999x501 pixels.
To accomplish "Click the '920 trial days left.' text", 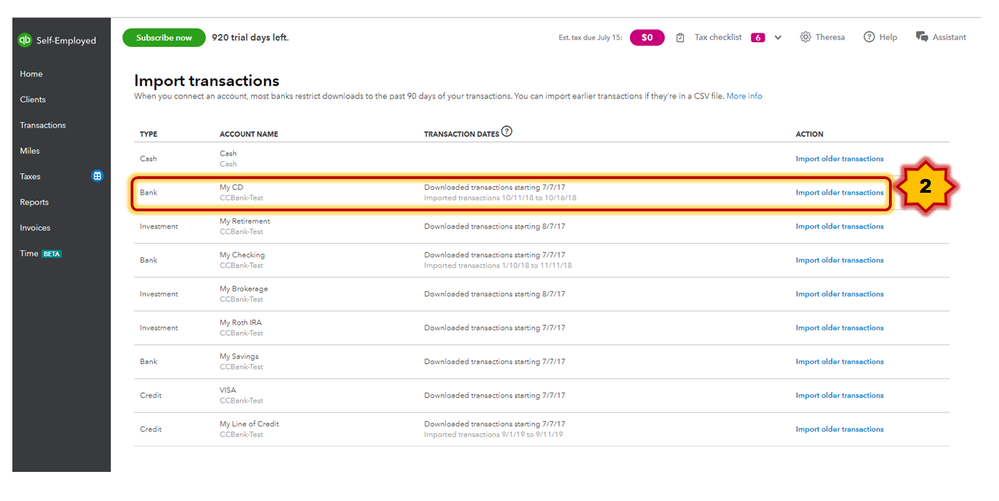I will coord(250,38).
